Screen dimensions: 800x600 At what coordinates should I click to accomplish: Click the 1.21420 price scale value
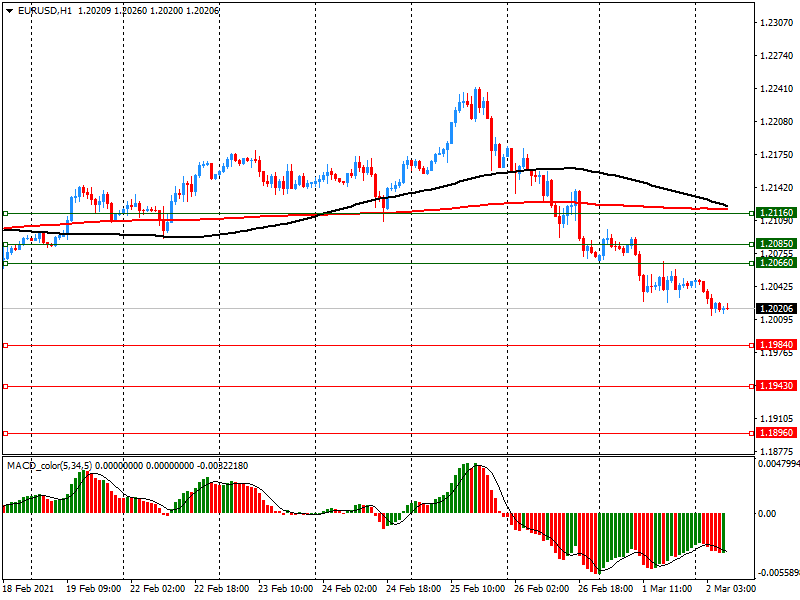(x=777, y=188)
